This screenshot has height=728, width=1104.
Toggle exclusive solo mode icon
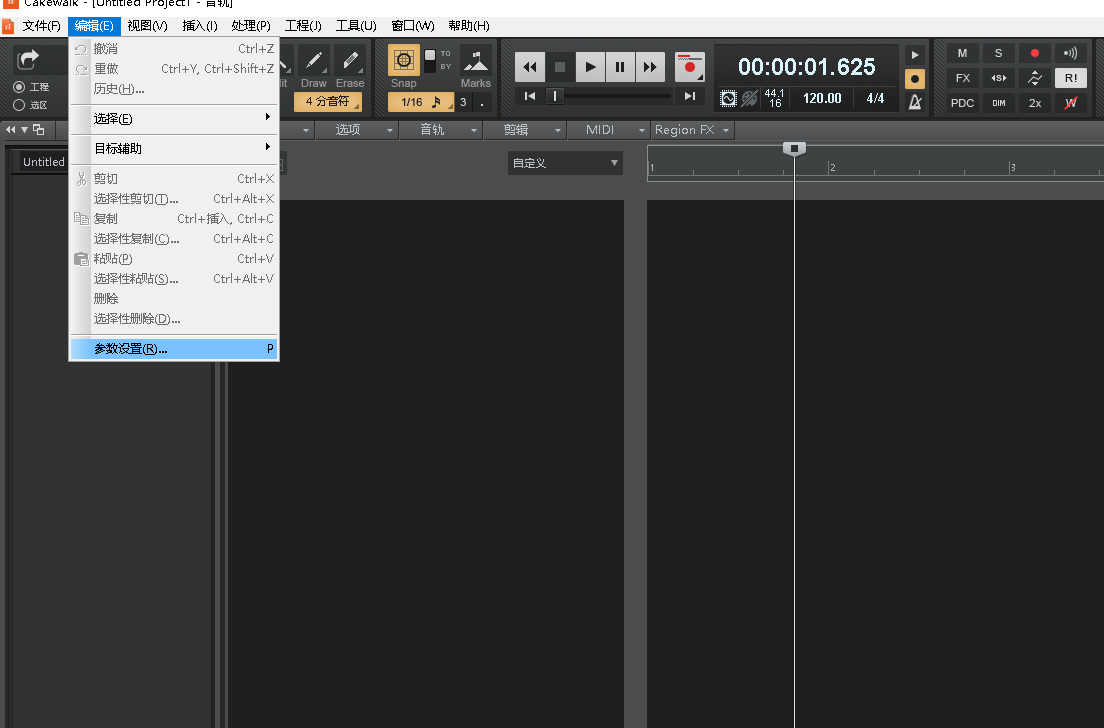click(x=998, y=78)
